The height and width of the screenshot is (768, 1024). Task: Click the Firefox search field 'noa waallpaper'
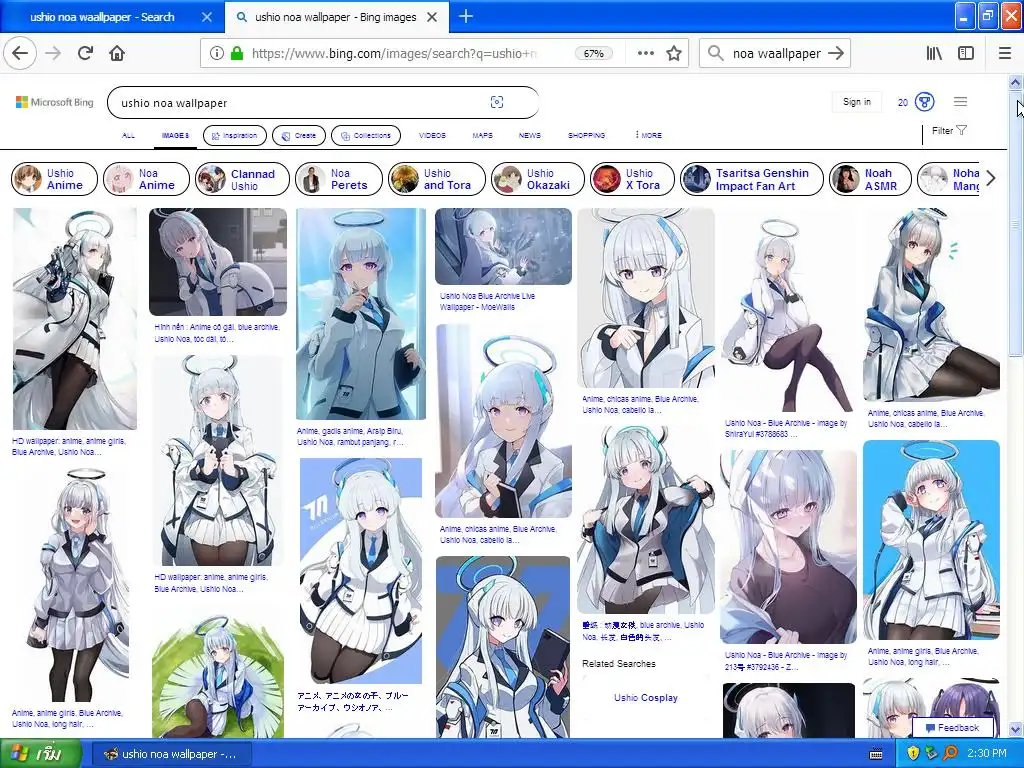tap(775, 54)
